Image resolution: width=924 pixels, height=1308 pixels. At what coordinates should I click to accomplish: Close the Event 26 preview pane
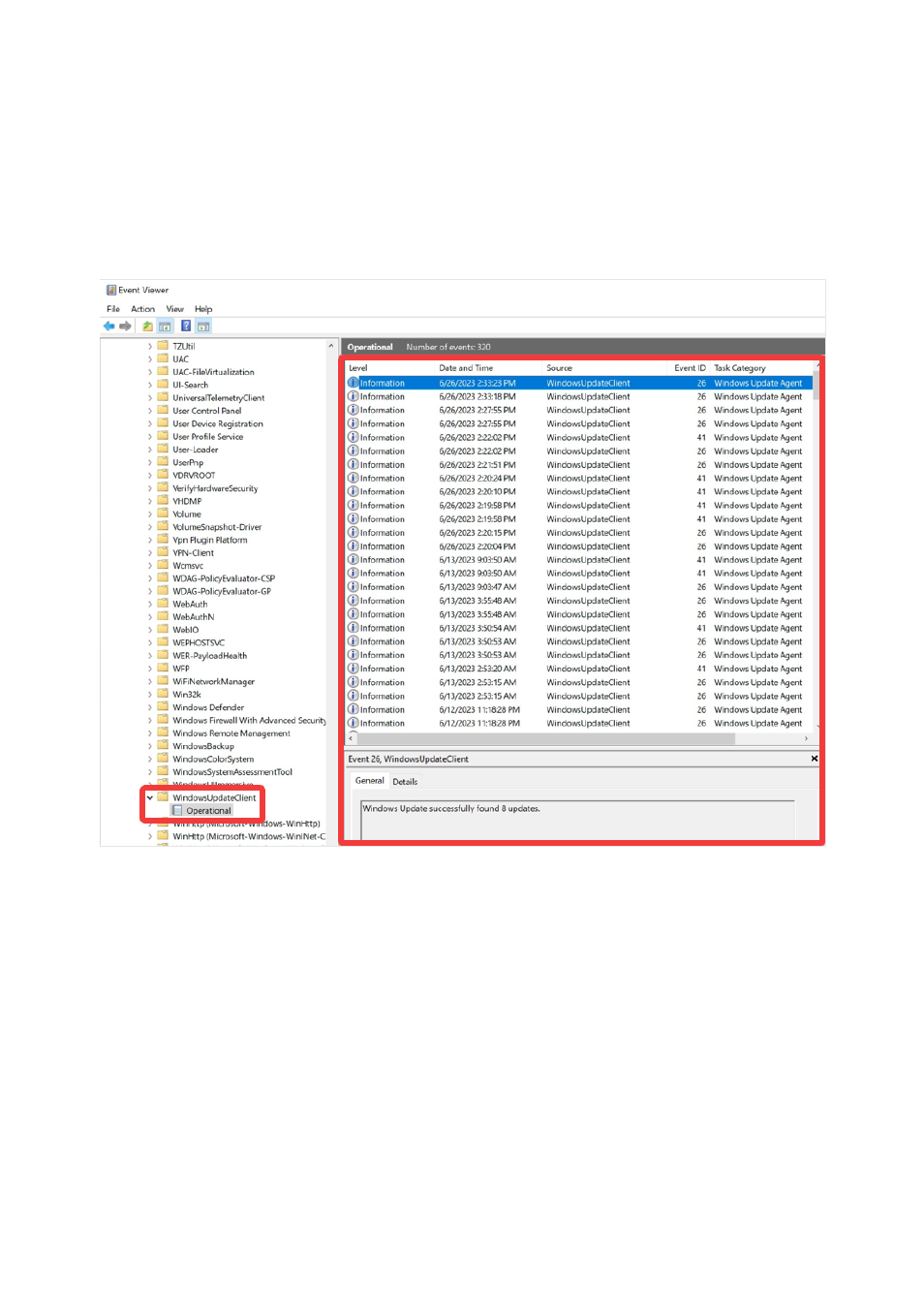pyautogui.click(x=814, y=759)
